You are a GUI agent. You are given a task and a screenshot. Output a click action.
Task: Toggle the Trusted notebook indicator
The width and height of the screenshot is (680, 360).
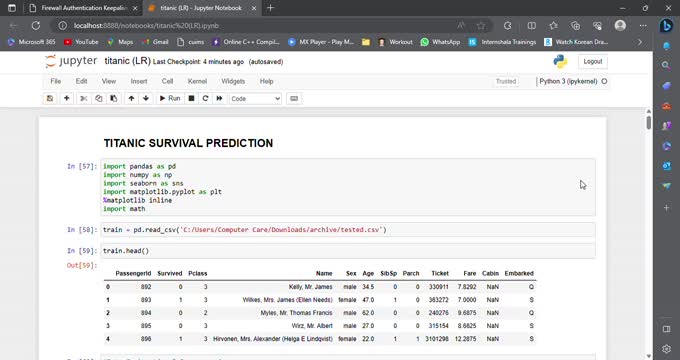click(x=506, y=81)
